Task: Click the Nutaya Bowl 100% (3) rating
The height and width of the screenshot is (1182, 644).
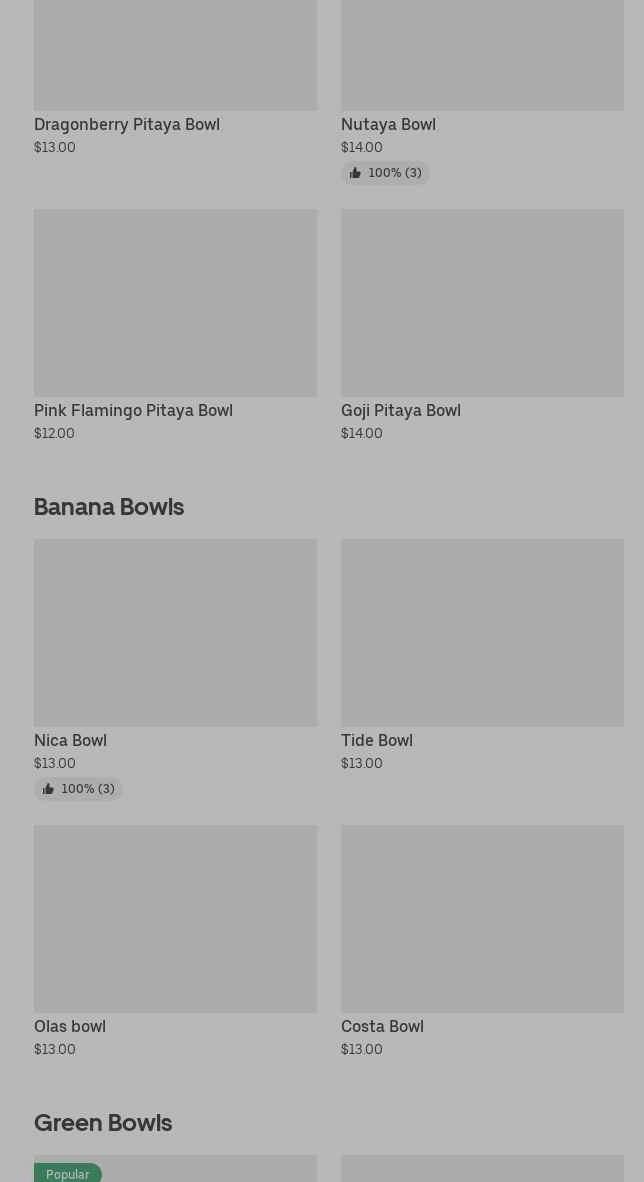Action: 394,173
